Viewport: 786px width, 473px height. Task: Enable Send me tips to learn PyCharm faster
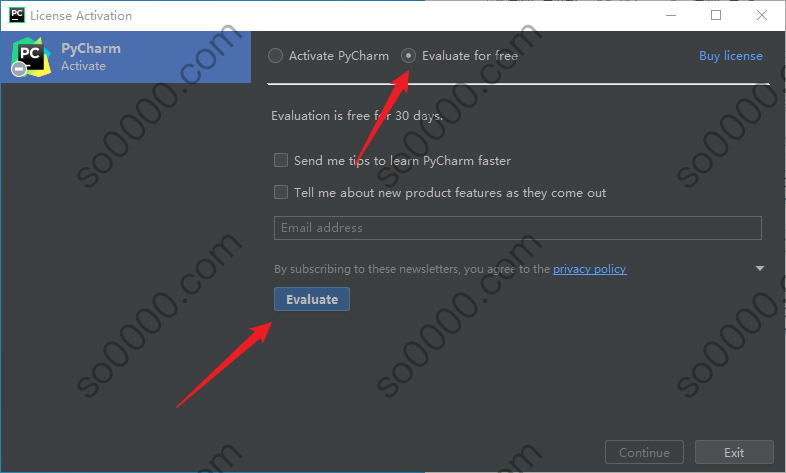tap(281, 160)
